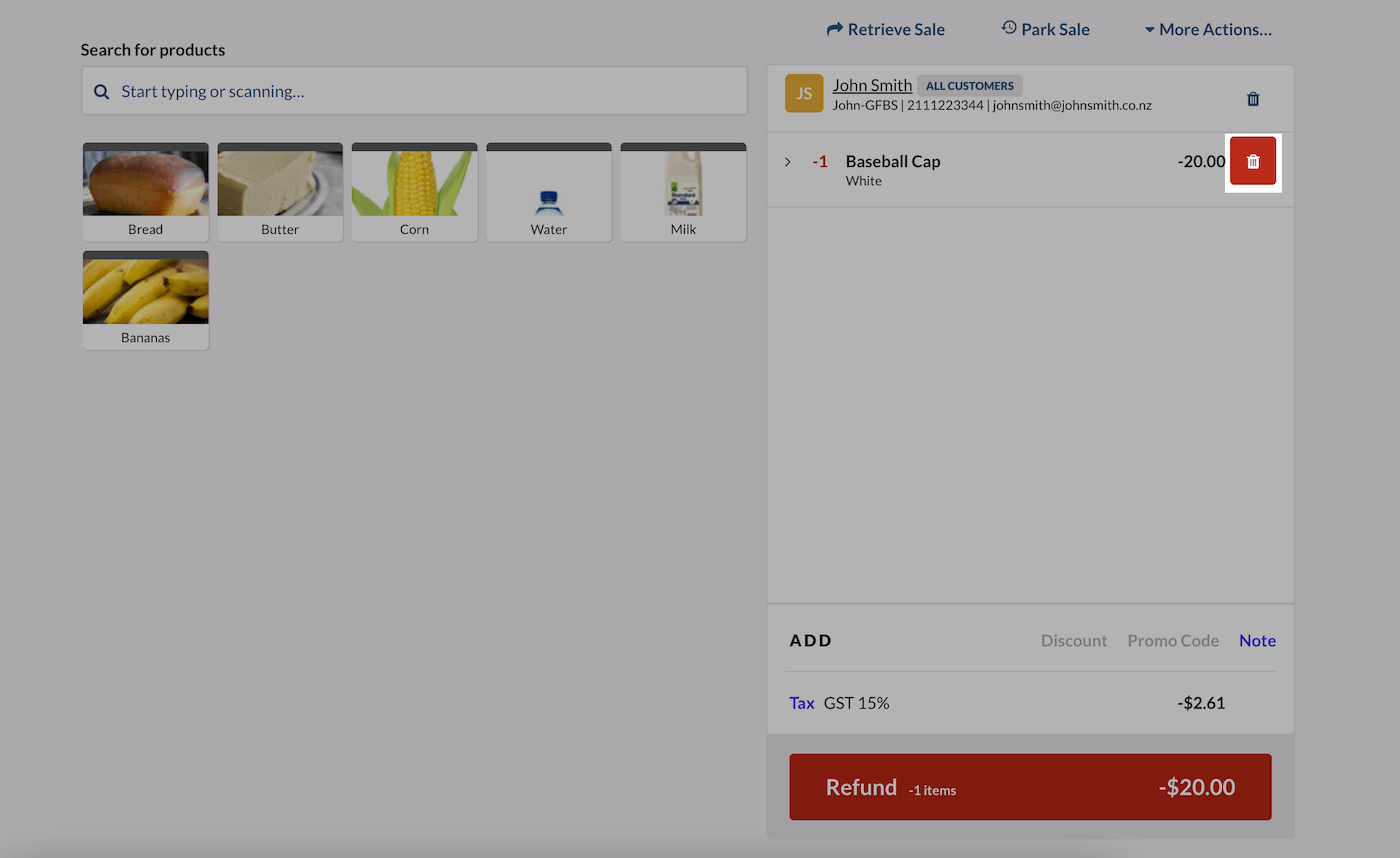
Task: Open the Tax settings link
Action: pyautogui.click(x=802, y=703)
